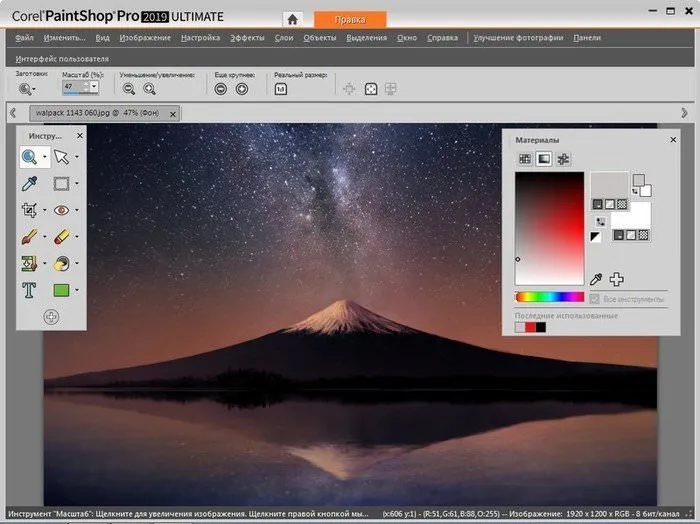
Task: Click the 1:1 actual size button
Action: tap(281, 89)
